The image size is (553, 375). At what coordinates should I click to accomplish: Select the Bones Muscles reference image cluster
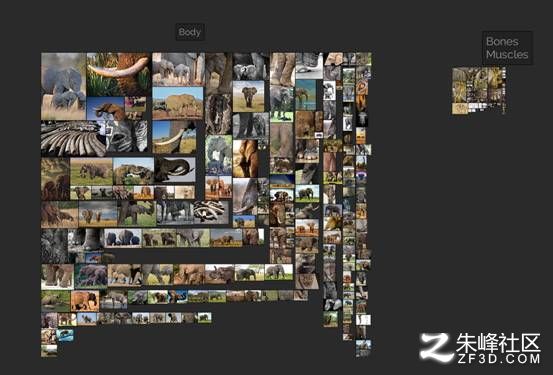479,91
